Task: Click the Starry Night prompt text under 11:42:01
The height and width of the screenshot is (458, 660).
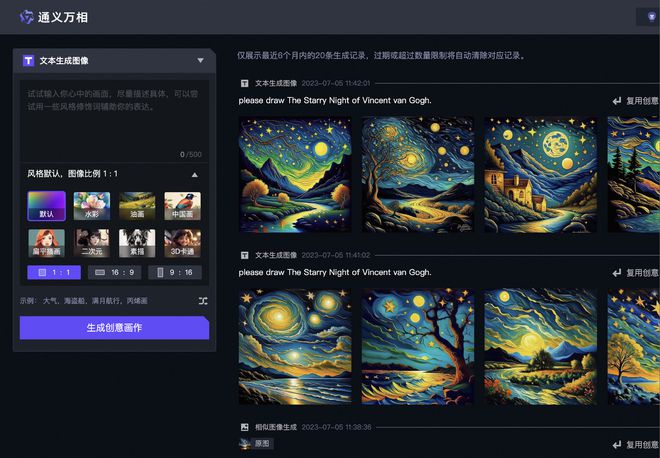Action: point(335,101)
